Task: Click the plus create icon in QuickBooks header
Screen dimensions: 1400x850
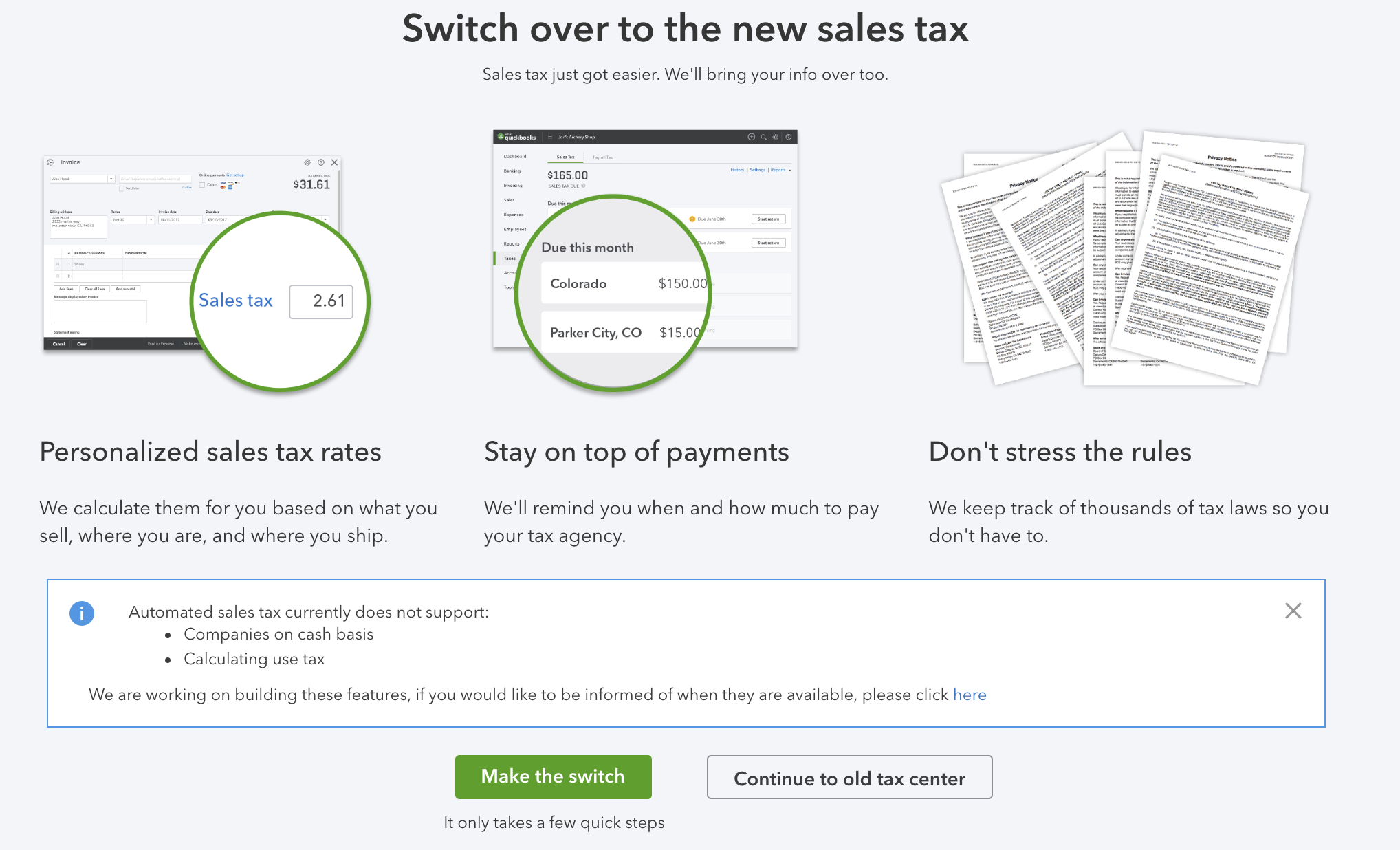Action: pos(751,137)
